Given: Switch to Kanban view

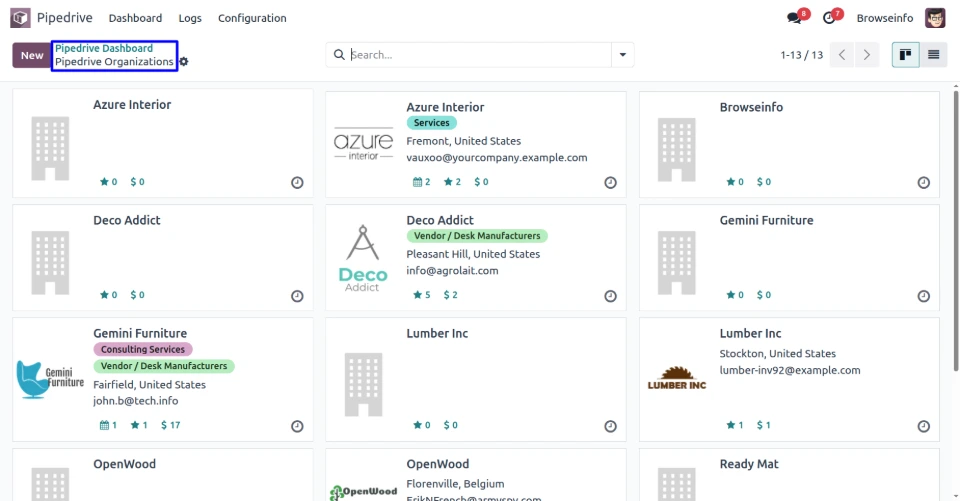Looking at the screenshot, I should [x=905, y=55].
